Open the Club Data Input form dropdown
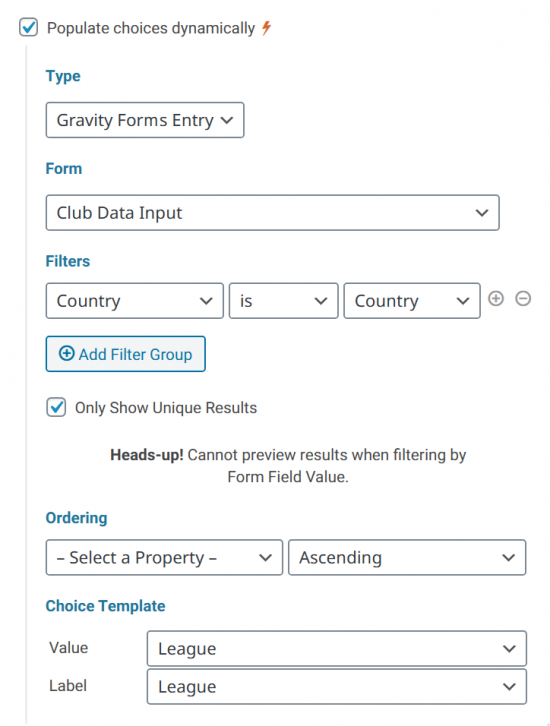 272,213
